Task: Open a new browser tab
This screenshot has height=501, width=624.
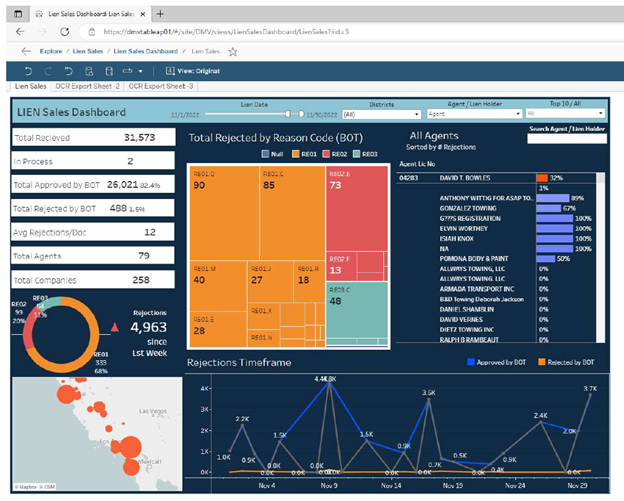Action: [x=161, y=12]
